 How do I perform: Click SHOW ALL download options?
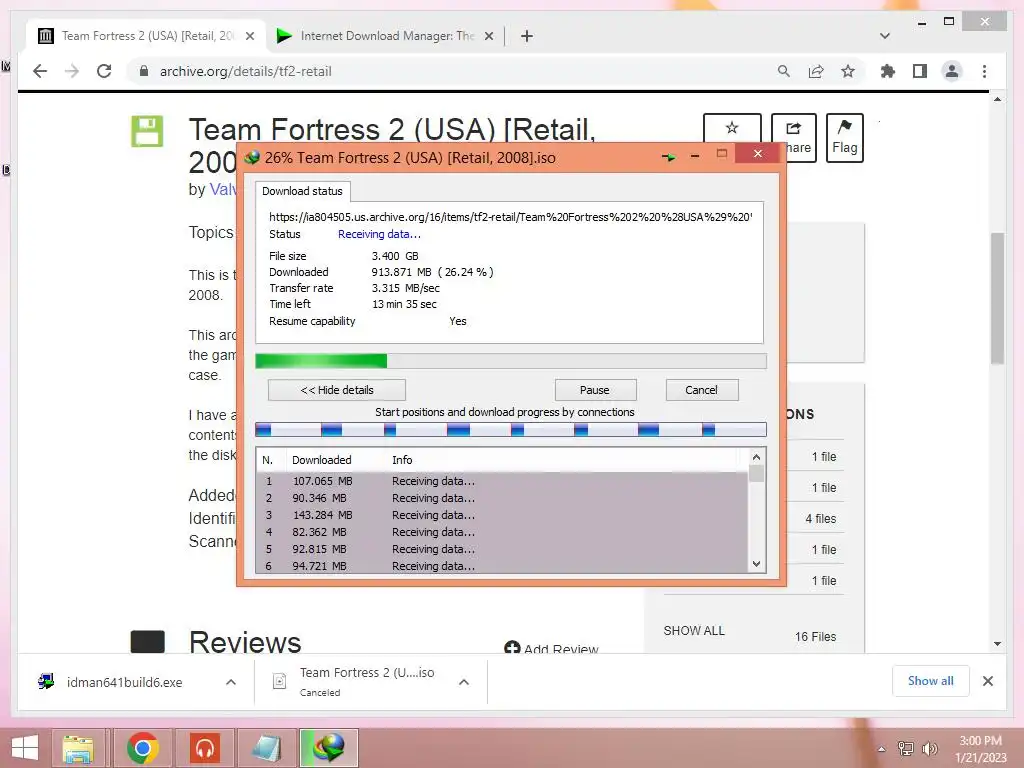[694, 631]
